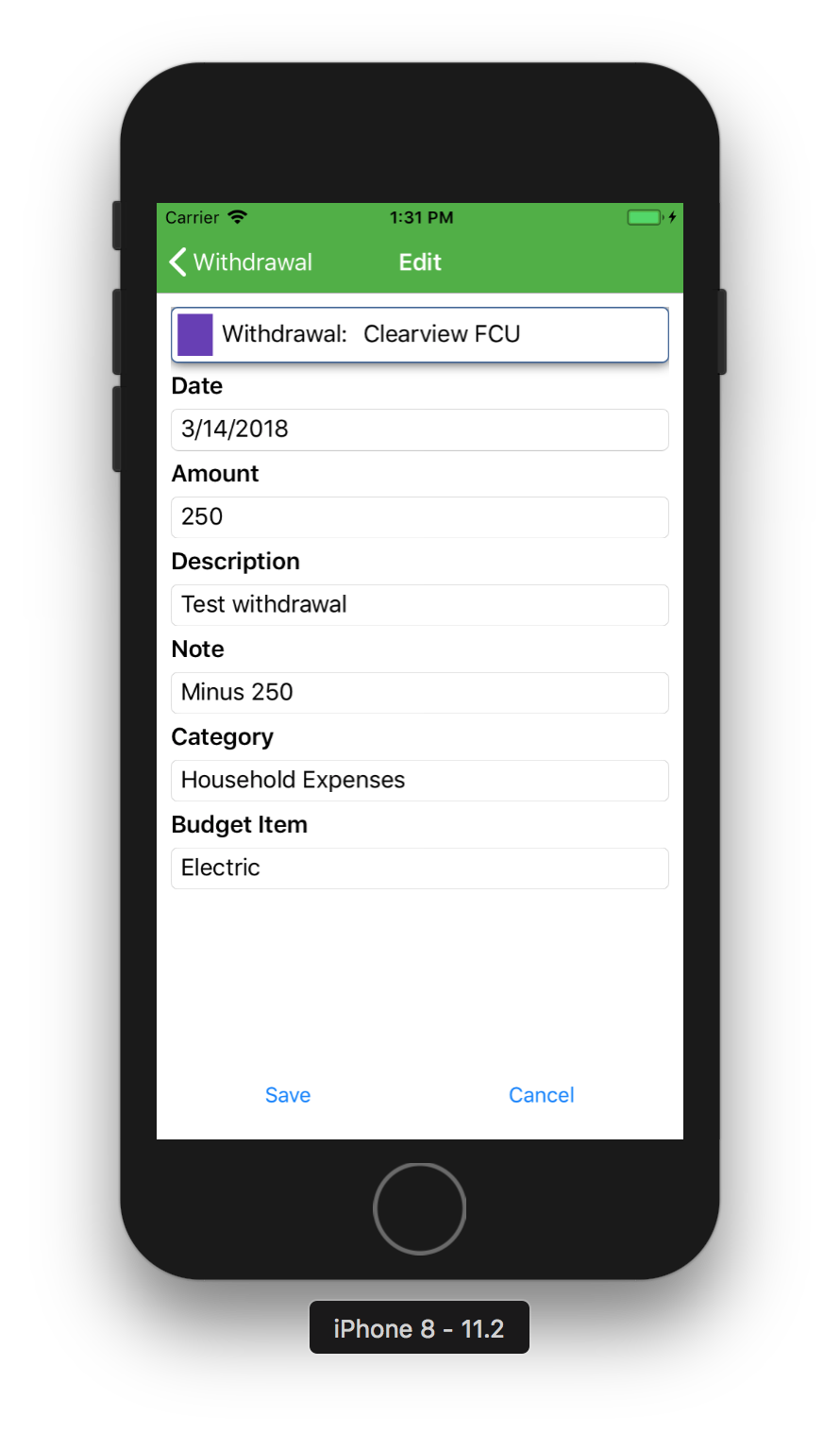Tap the Carrier label in status bar
Screen dimensions: 840x1433
(x=193, y=217)
